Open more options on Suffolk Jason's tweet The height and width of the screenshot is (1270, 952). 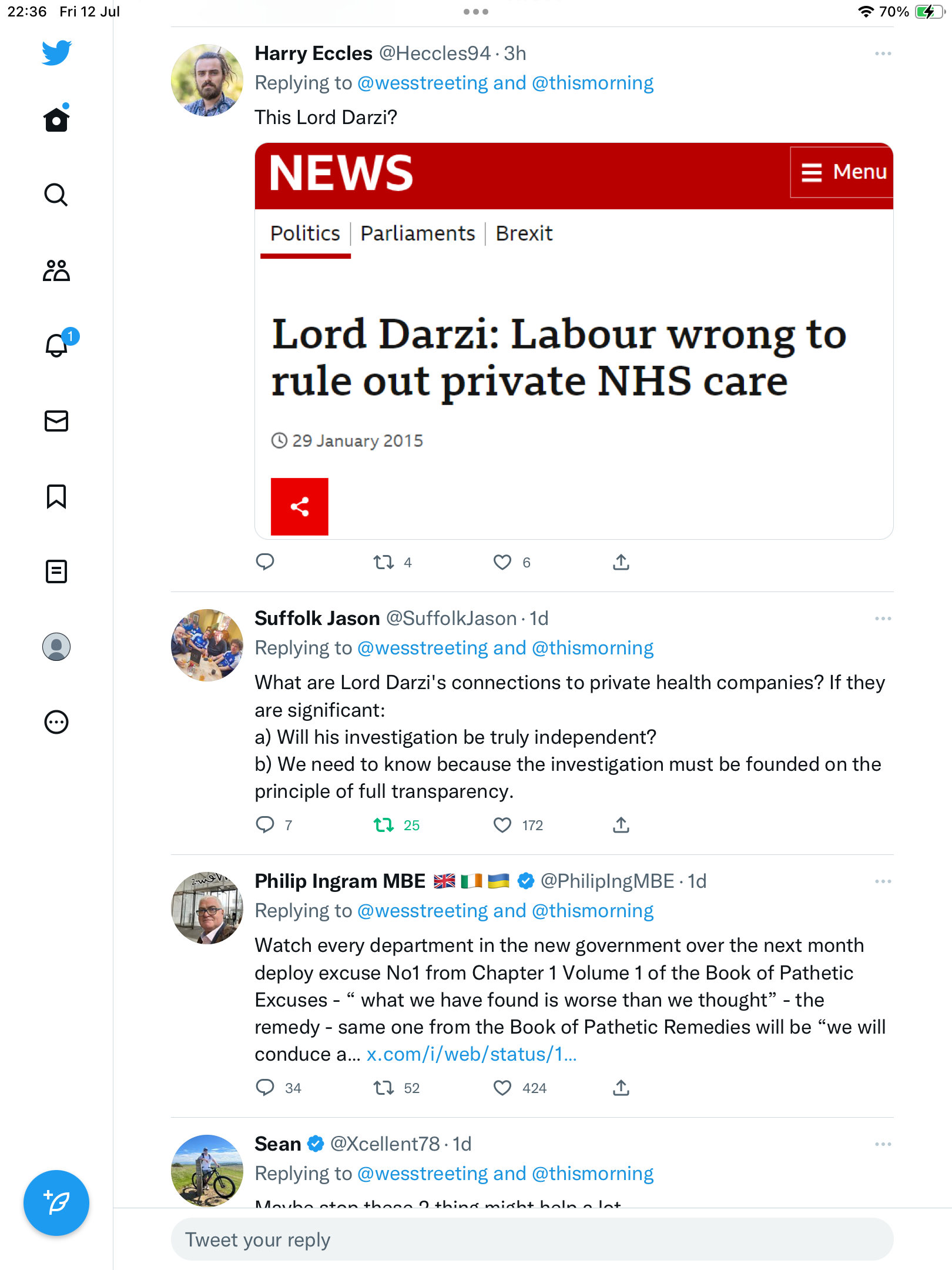(883, 619)
